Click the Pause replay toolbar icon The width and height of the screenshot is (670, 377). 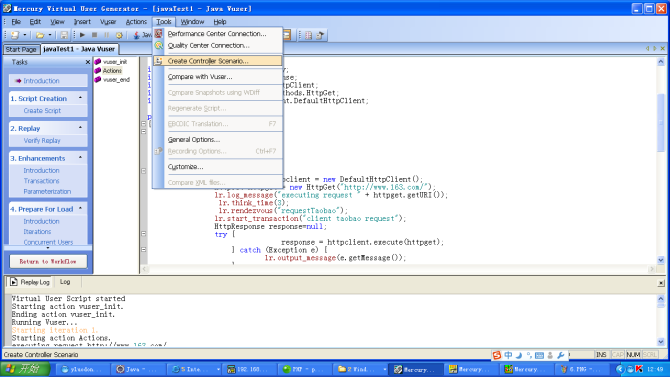coord(106,35)
